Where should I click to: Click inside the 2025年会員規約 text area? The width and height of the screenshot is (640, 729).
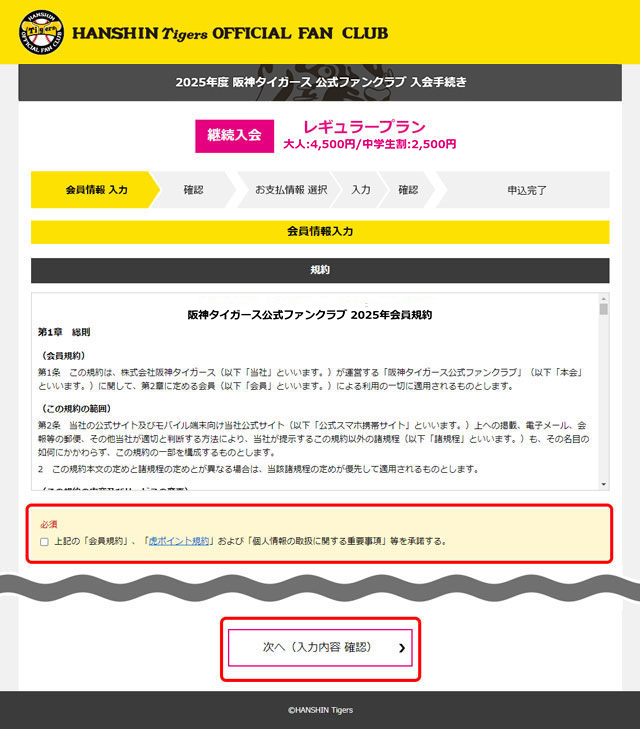coord(316,391)
